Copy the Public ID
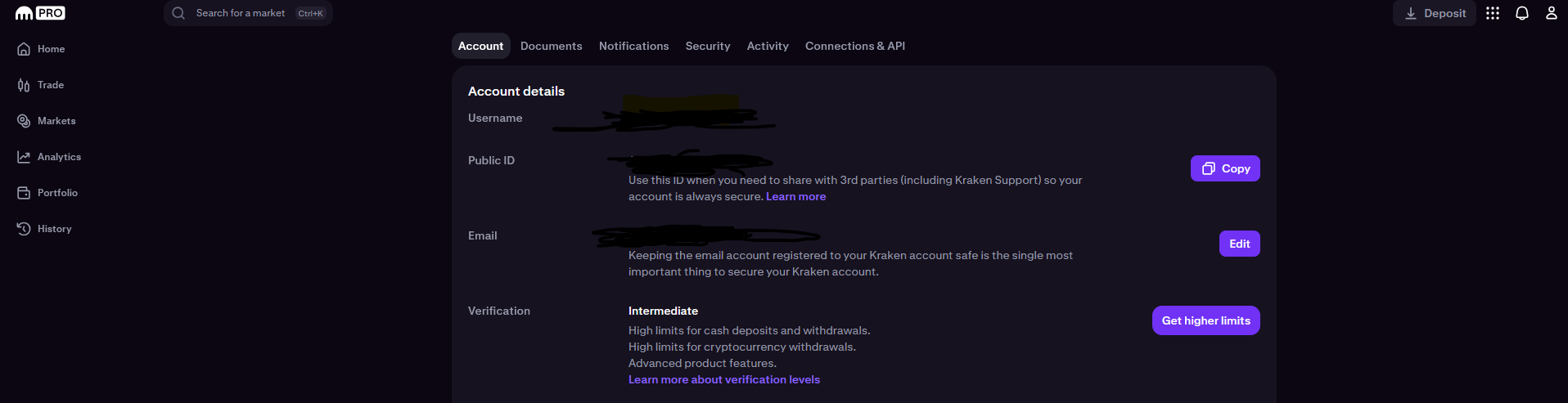Image resolution: width=1568 pixels, height=403 pixels. click(1225, 168)
